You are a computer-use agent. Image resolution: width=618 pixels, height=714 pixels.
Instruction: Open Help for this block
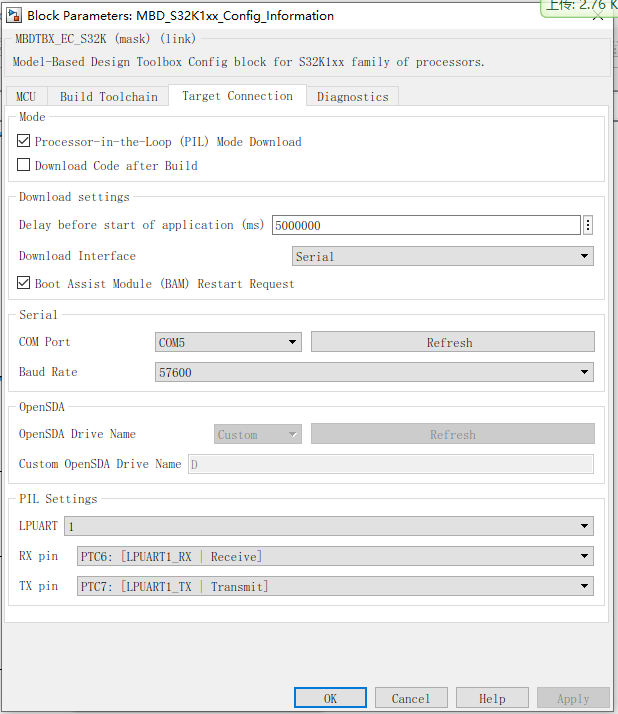coord(492,698)
